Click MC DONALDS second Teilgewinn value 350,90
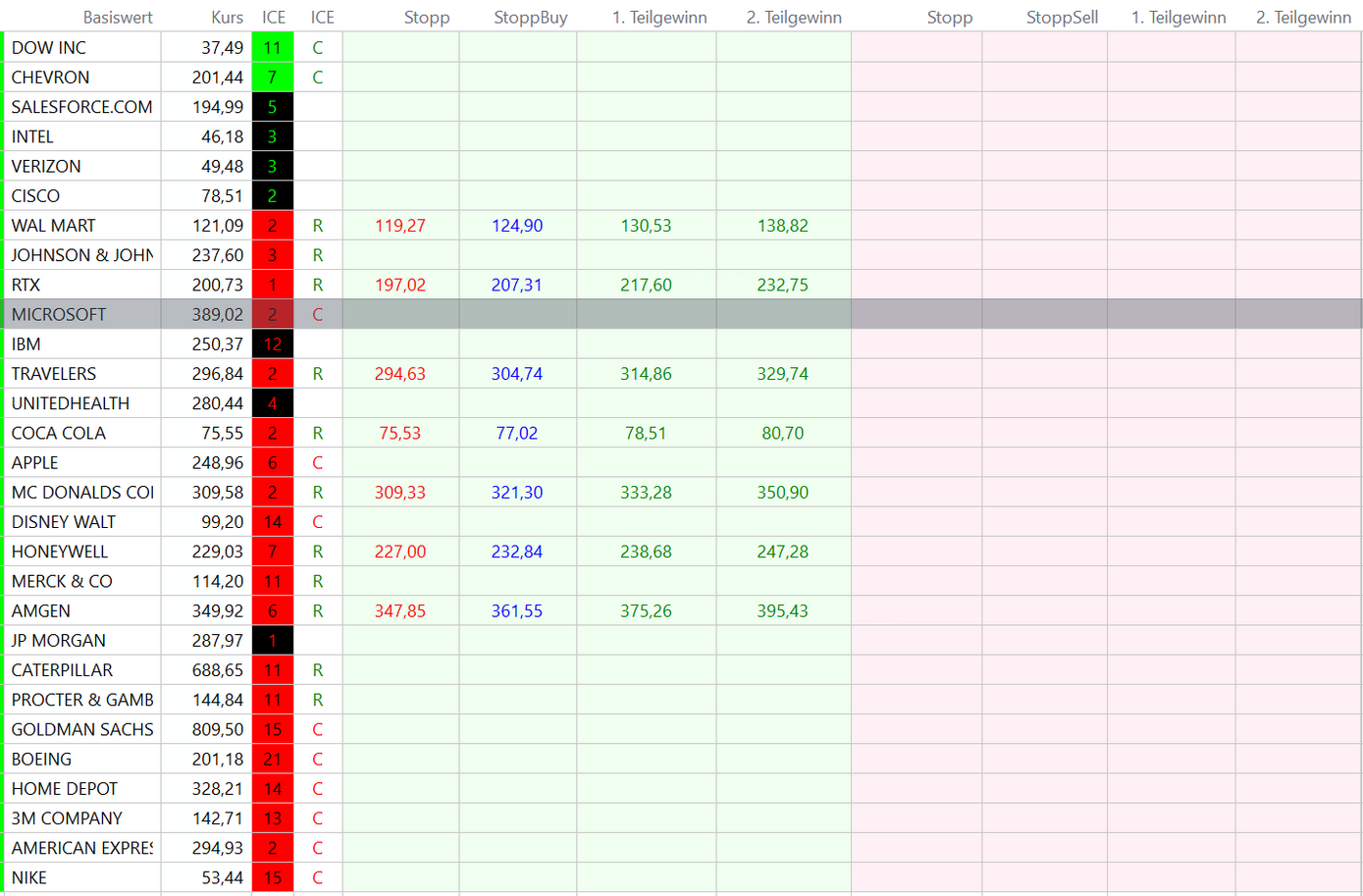1363x896 pixels. pyautogui.click(x=782, y=493)
